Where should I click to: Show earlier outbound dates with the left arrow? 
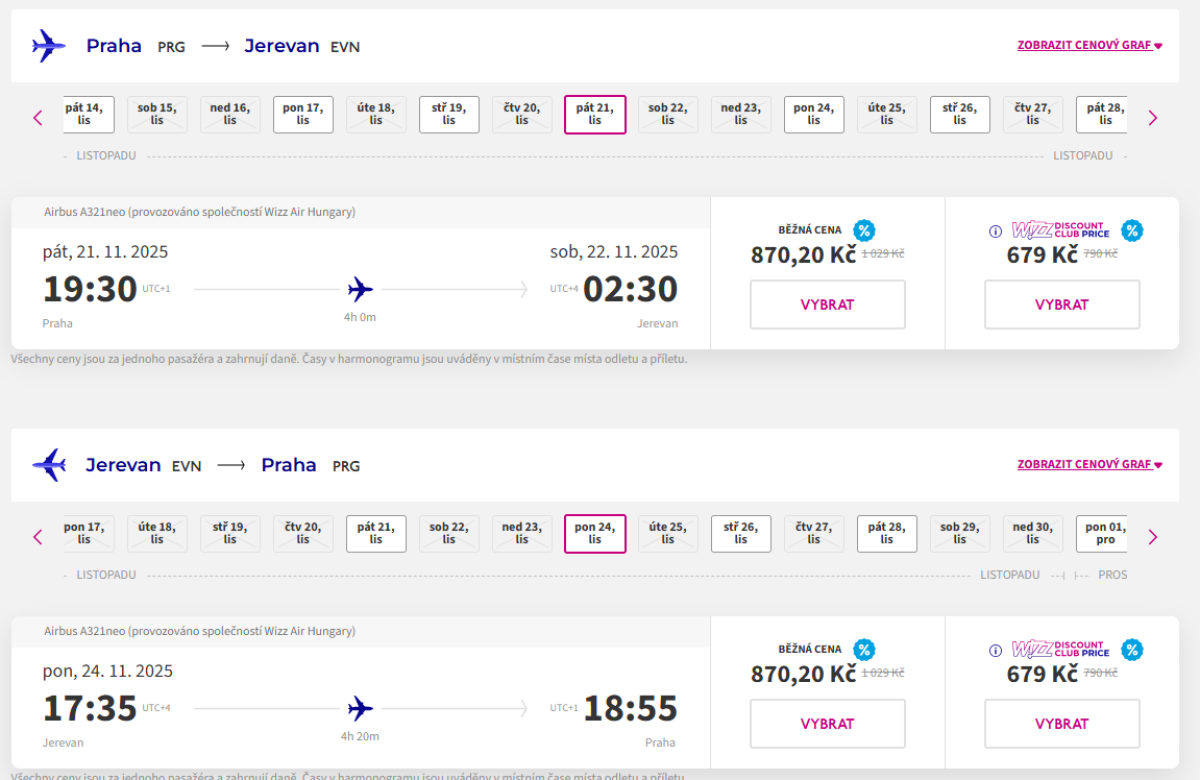[x=38, y=118]
